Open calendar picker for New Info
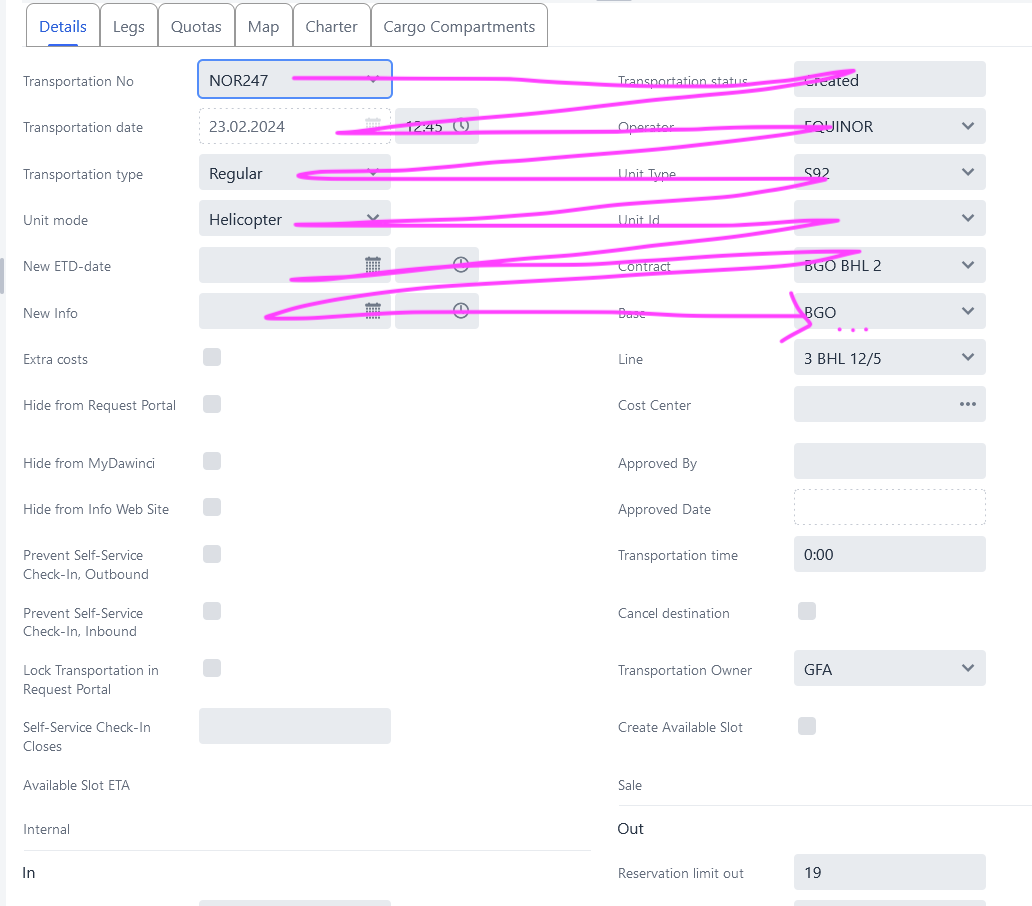The height and width of the screenshot is (906, 1032). (373, 311)
